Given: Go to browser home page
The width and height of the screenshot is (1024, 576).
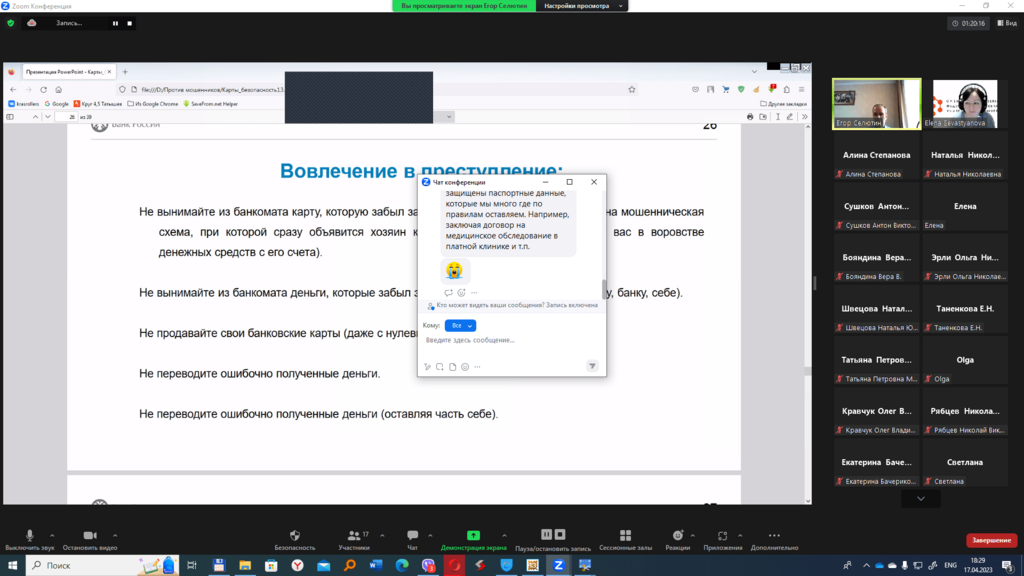Looking at the screenshot, I should click(x=59, y=89).
